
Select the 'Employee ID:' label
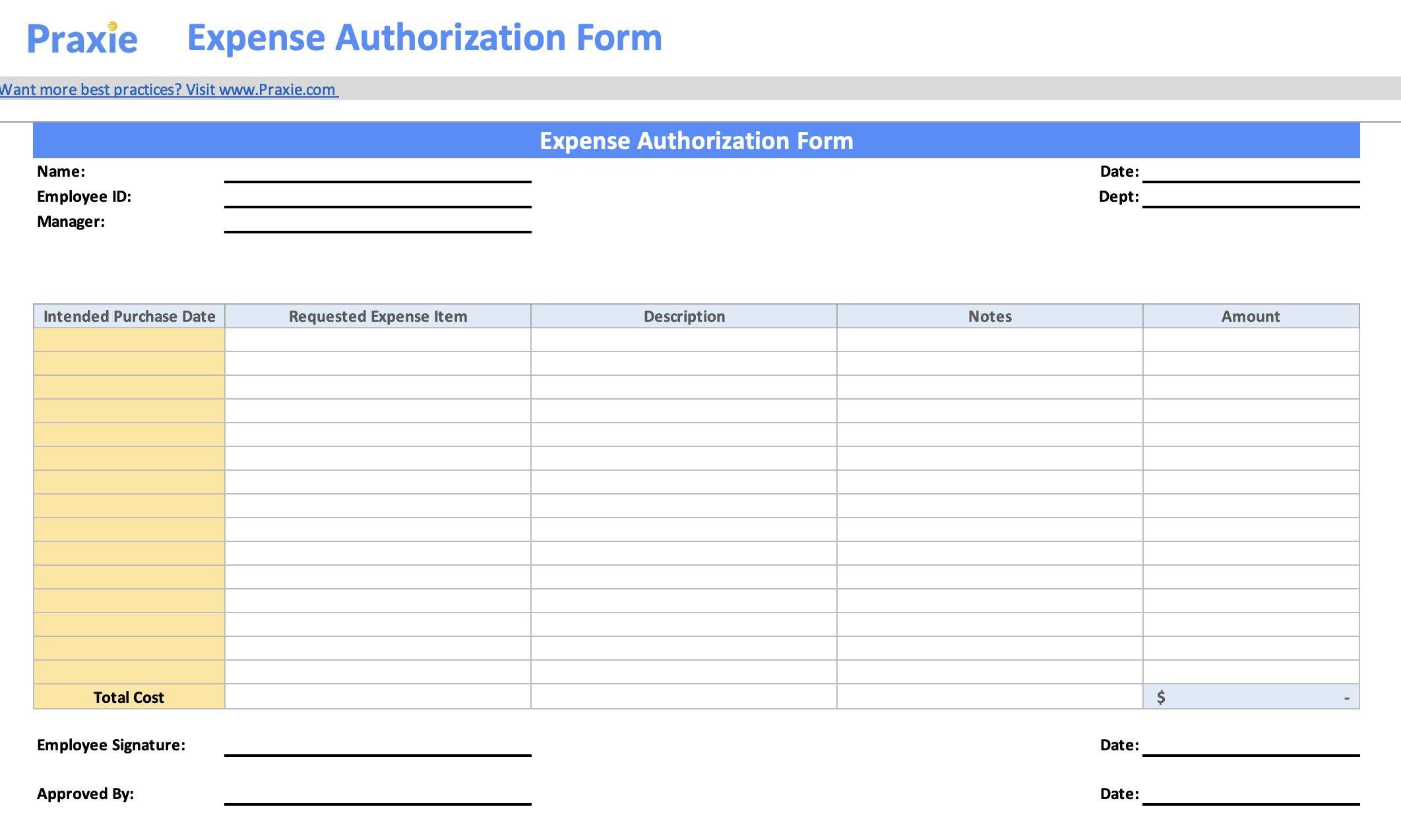coord(84,196)
